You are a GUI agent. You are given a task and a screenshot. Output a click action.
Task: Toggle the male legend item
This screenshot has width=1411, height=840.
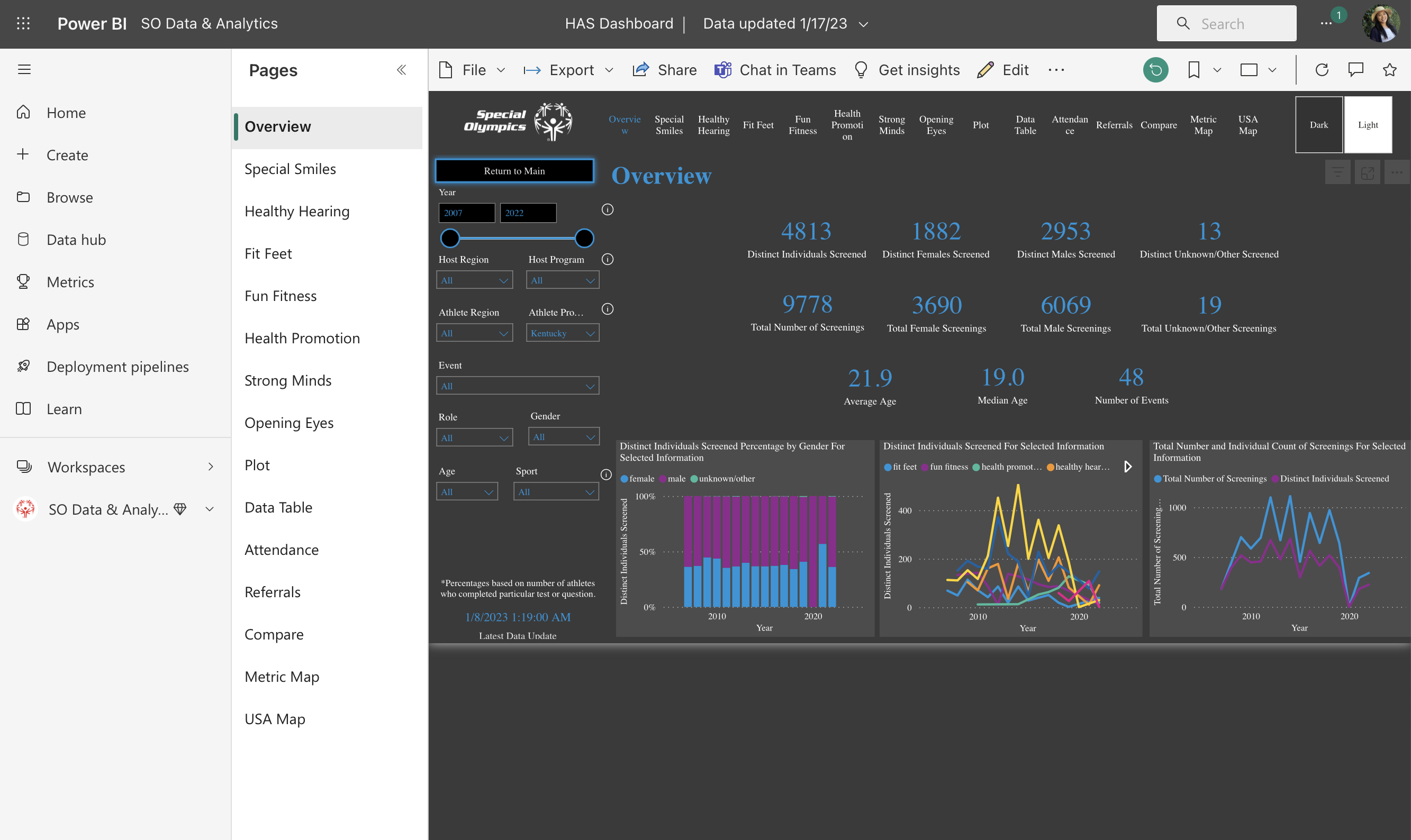[x=672, y=478]
